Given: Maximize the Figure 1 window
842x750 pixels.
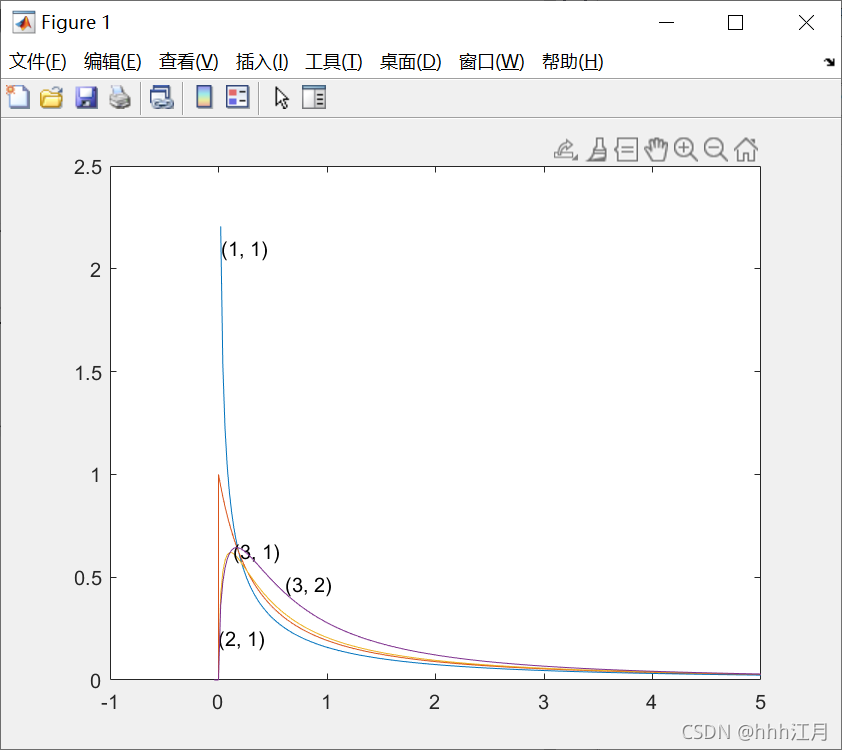Looking at the screenshot, I should [735, 23].
